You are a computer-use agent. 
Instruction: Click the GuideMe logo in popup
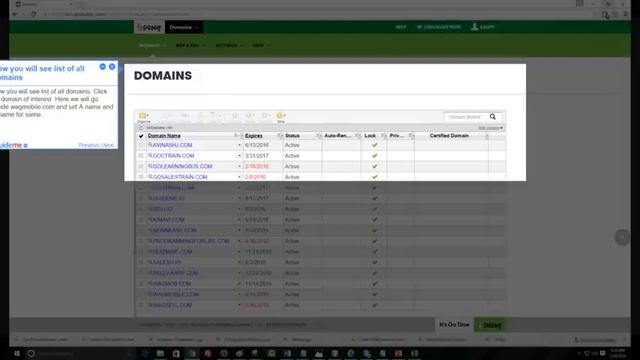(13, 145)
